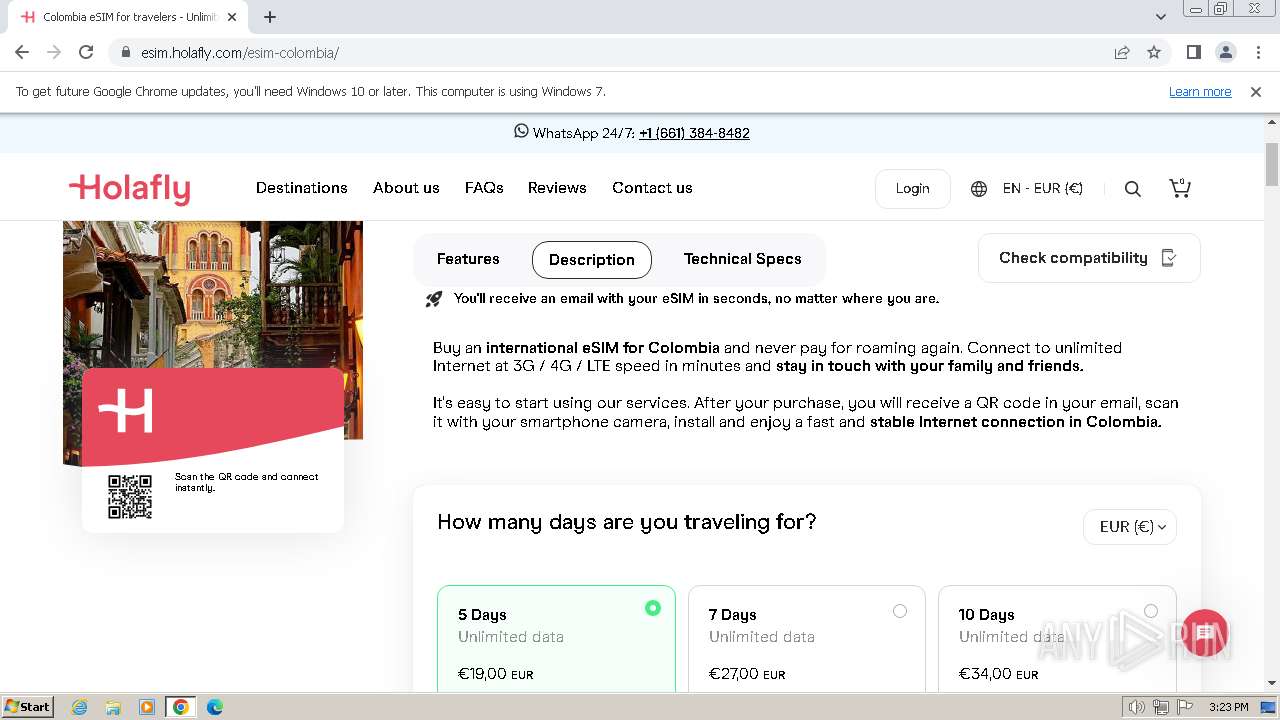The image size is (1280, 720).
Task: Bookmark this page with the star icon
Action: tap(1154, 52)
